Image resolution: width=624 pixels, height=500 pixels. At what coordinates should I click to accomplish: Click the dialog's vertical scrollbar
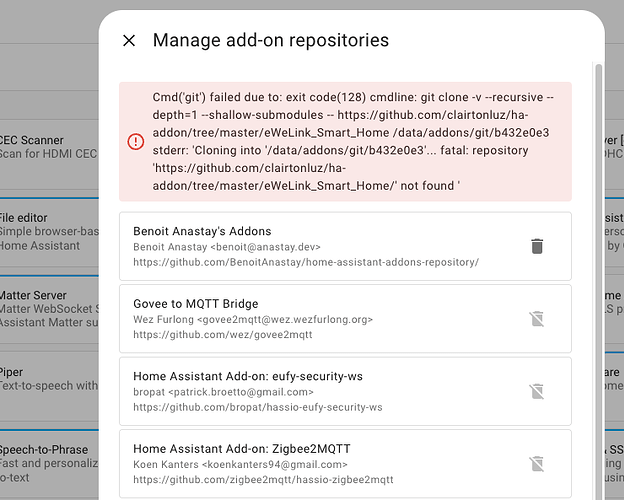click(x=599, y=279)
